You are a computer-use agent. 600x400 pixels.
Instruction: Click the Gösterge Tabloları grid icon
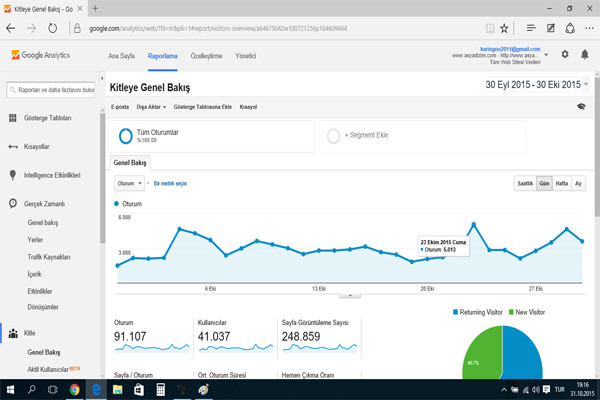coord(13,118)
